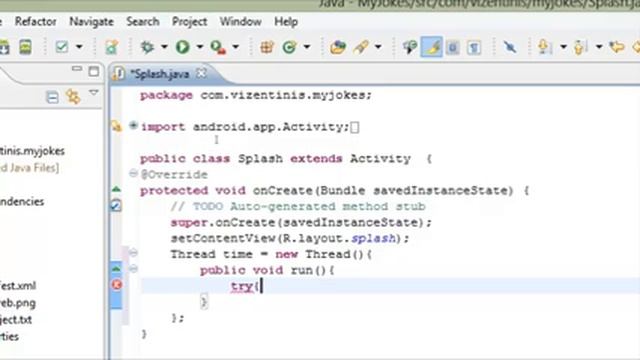The width and height of the screenshot is (640, 360).
Task: Click the Collapse All icon in explorer
Action: pos(52,97)
